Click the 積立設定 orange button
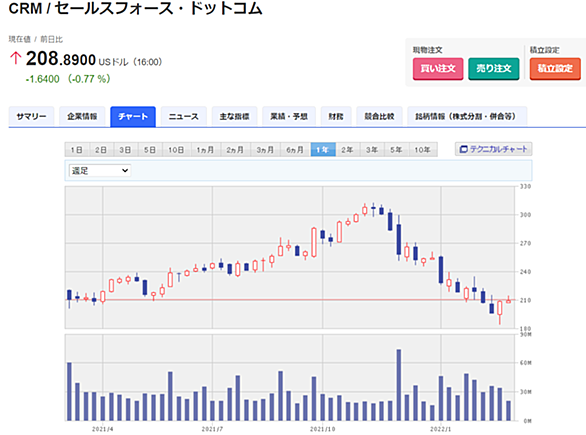 [x=555, y=69]
